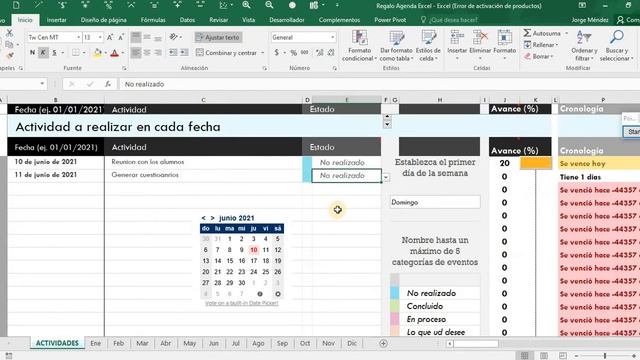Toggle bold formatting (N)
This screenshot has width=640, height=360.
(32, 53)
